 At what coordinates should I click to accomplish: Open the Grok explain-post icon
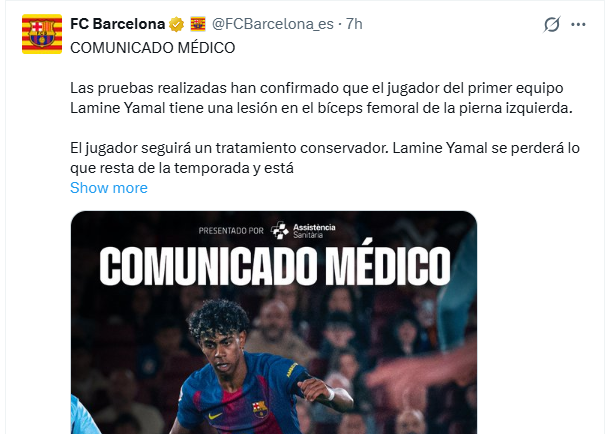[552, 23]
